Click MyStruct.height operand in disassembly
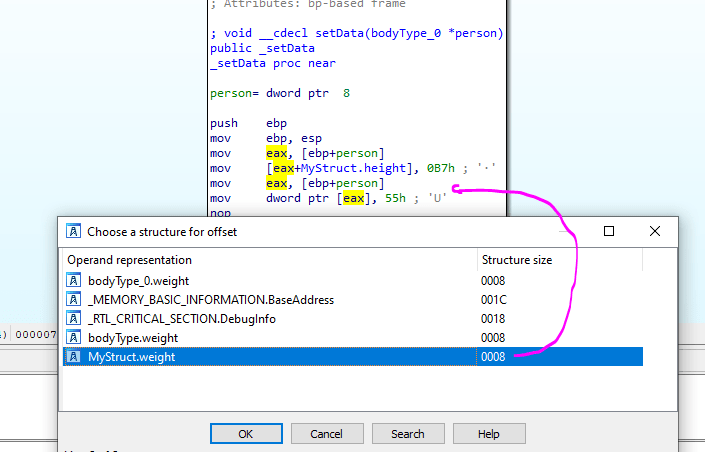The width and height of the screenshot is (705, 452). (x=352, y=168)
